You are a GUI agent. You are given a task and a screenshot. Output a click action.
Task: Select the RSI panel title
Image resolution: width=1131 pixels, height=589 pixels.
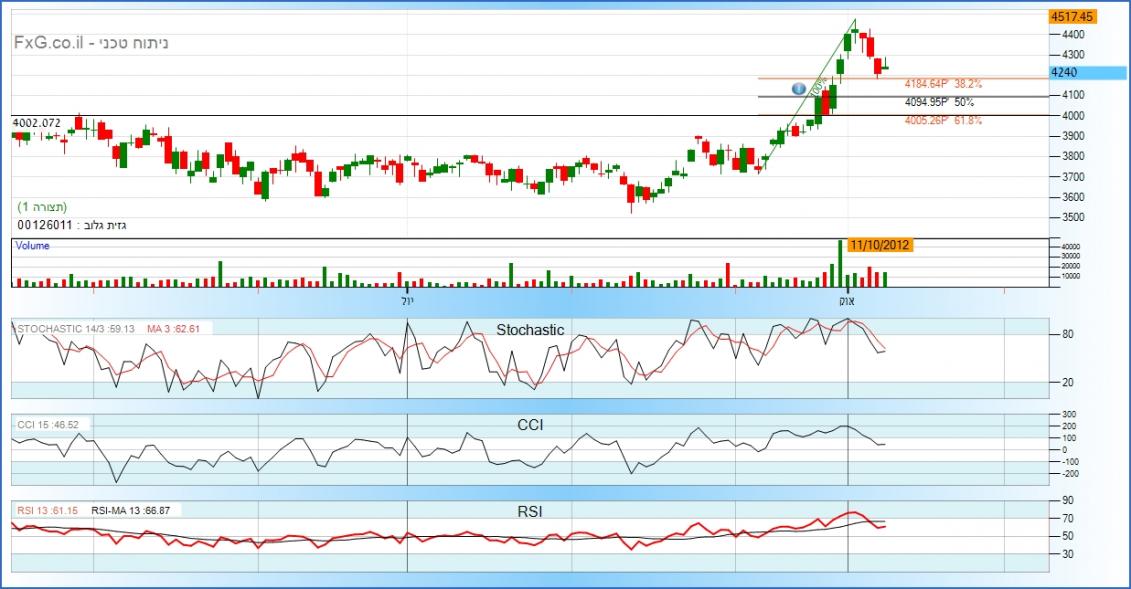(x=530, y=511)
